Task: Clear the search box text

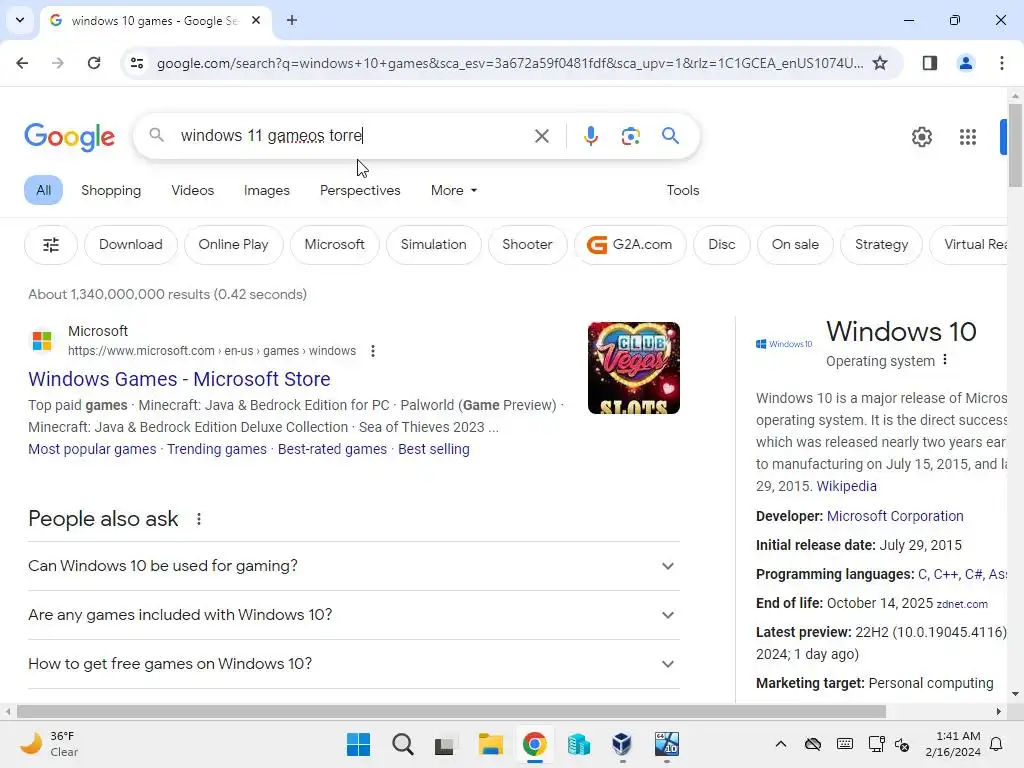Action: (x=541, y=136)
